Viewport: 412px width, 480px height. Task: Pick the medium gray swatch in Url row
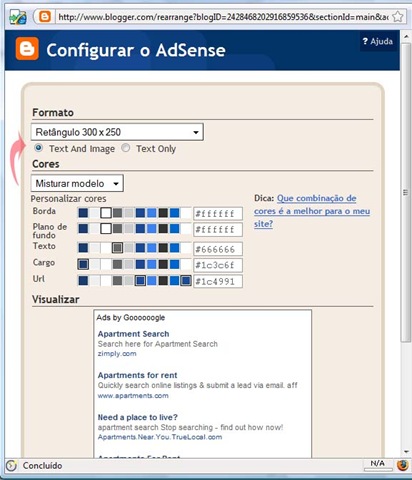pyautogui.click(x=117, y=281)
